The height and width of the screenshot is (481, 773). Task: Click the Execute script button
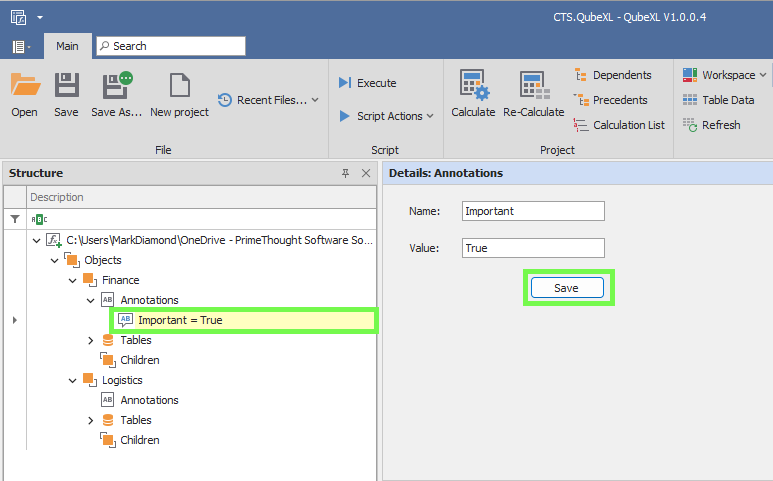pos(367,83)
